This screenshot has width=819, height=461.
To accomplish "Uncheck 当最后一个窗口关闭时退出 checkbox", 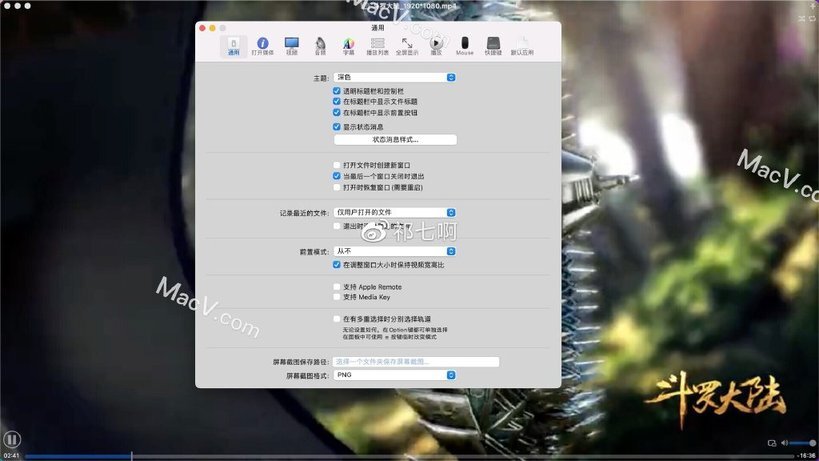I will coord(336,176).
